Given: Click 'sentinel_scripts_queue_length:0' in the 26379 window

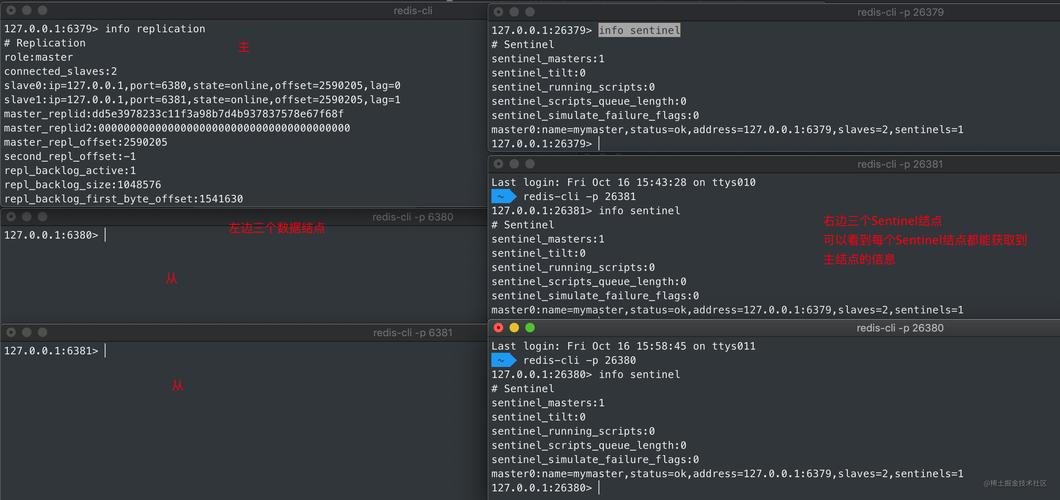Looking at the screenshot, I should tap(589, 101).
